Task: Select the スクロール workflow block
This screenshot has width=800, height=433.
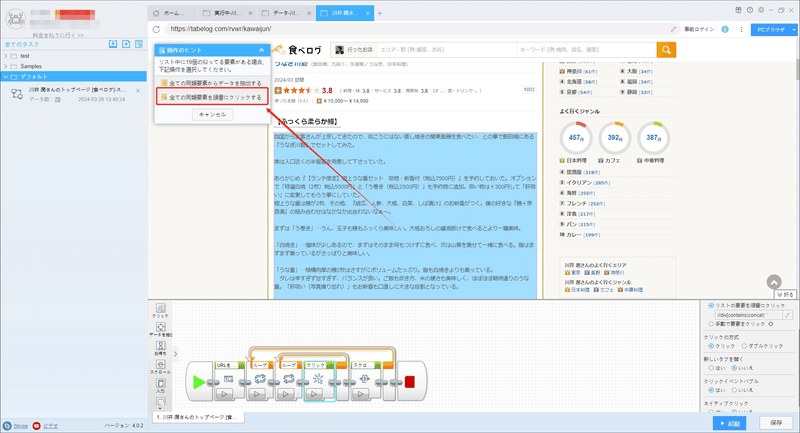Action: click(x=364, y=379)
